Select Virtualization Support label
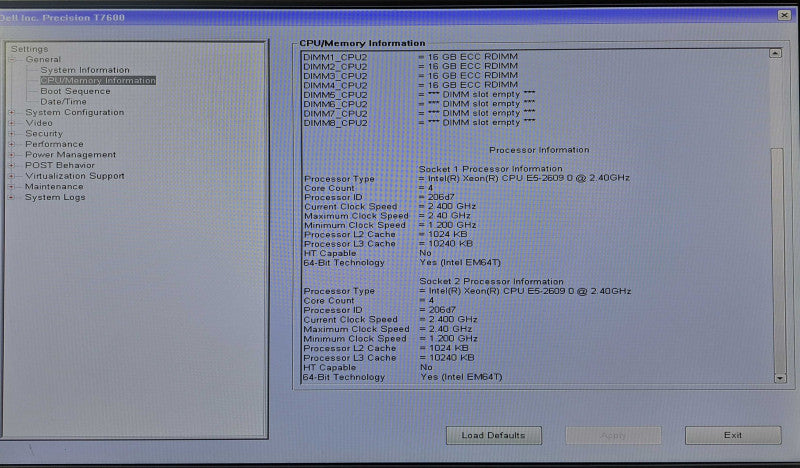 tap(74, 176)
